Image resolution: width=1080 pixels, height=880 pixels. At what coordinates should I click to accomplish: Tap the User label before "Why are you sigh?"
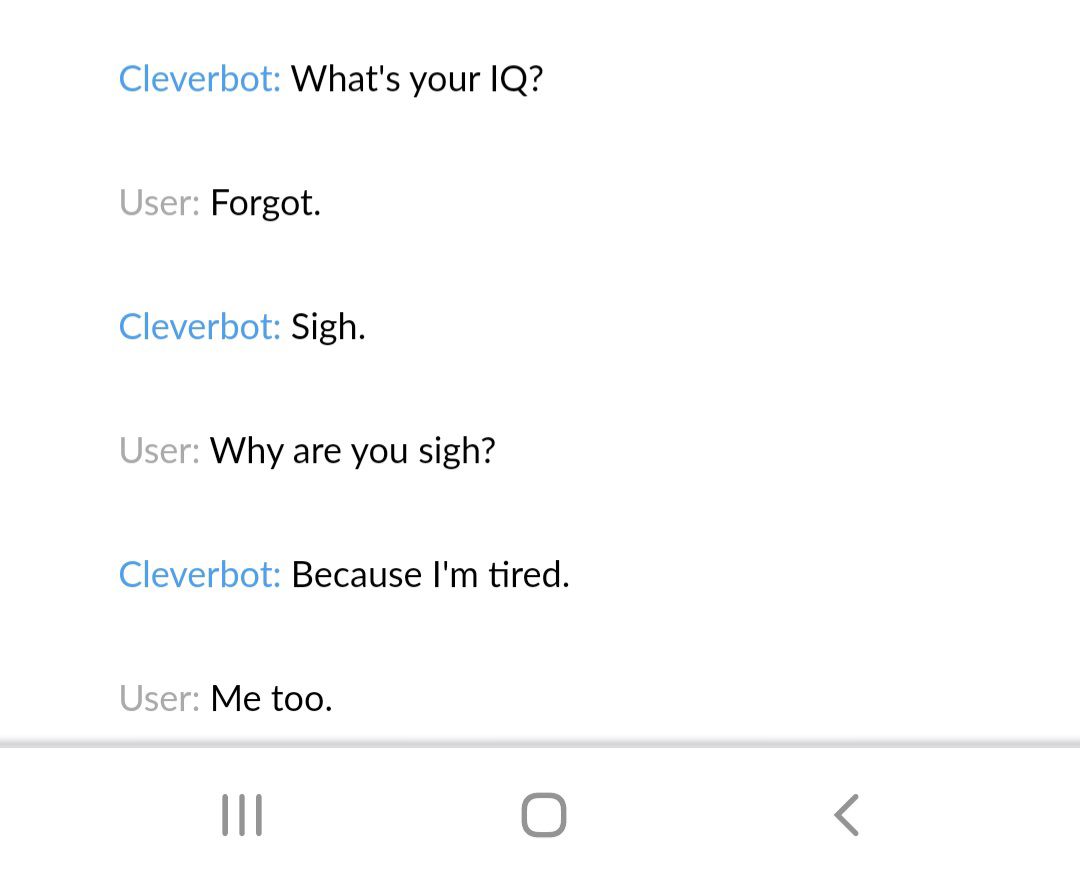tap(159, 451)
